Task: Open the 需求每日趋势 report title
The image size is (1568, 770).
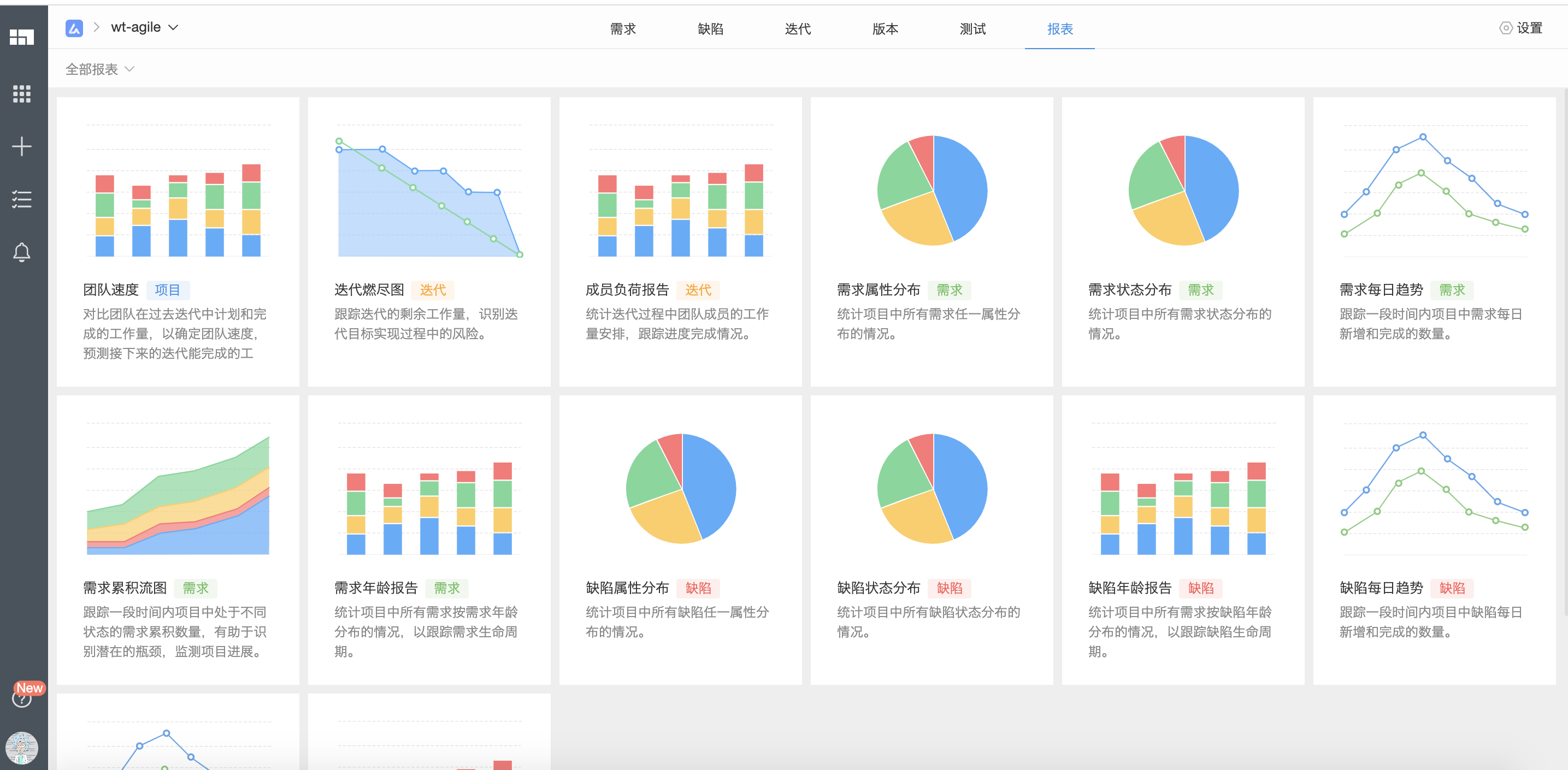Action: click(1382, 289)
